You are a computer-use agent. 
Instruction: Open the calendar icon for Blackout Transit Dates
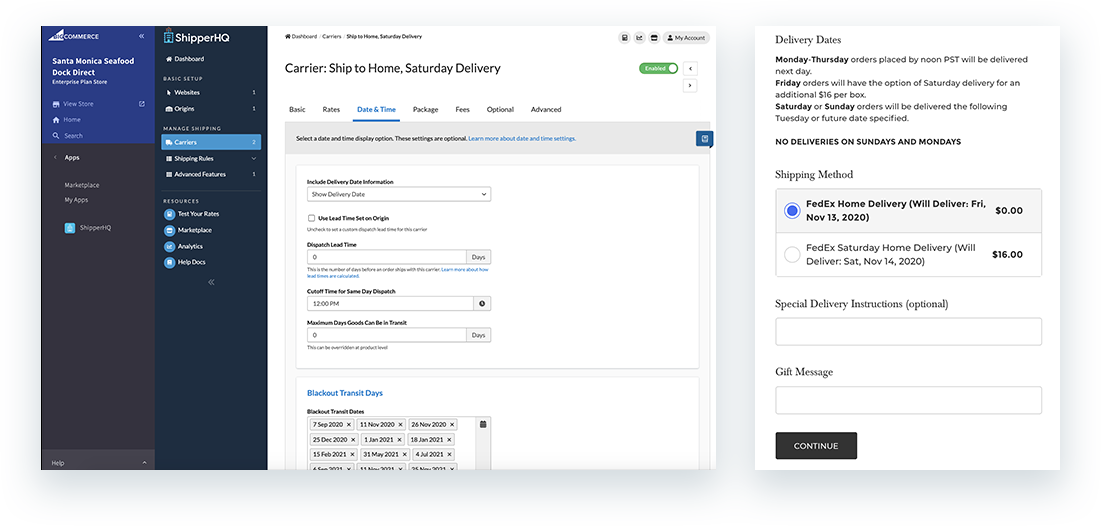click(483, 424)
